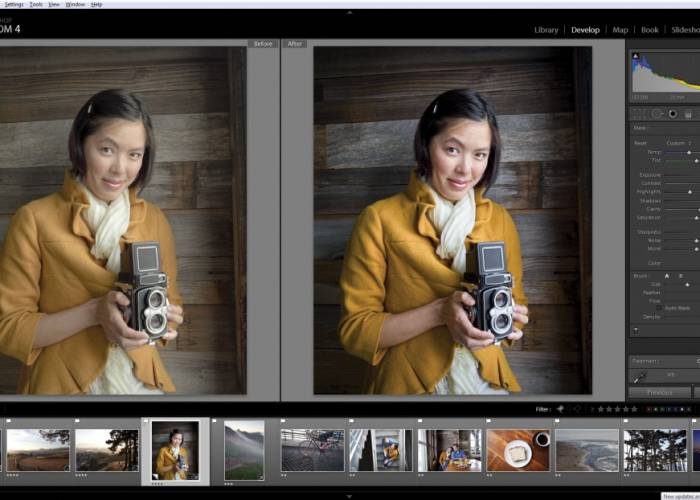Click the Color swatch label in brush panel
The height and width of the screenshot is (500, 700).
coord(654,263)
